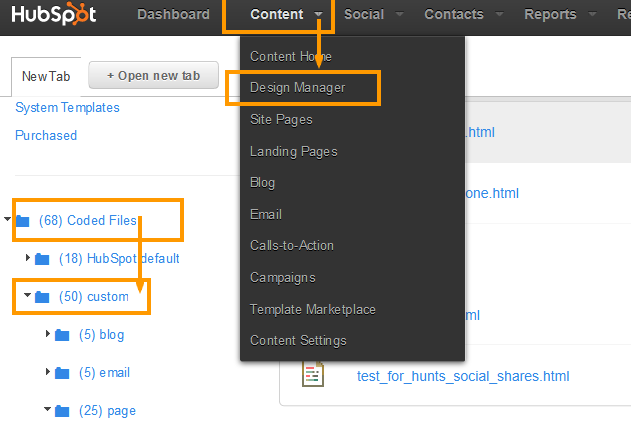Open the Contacts menu

[454, 14]
